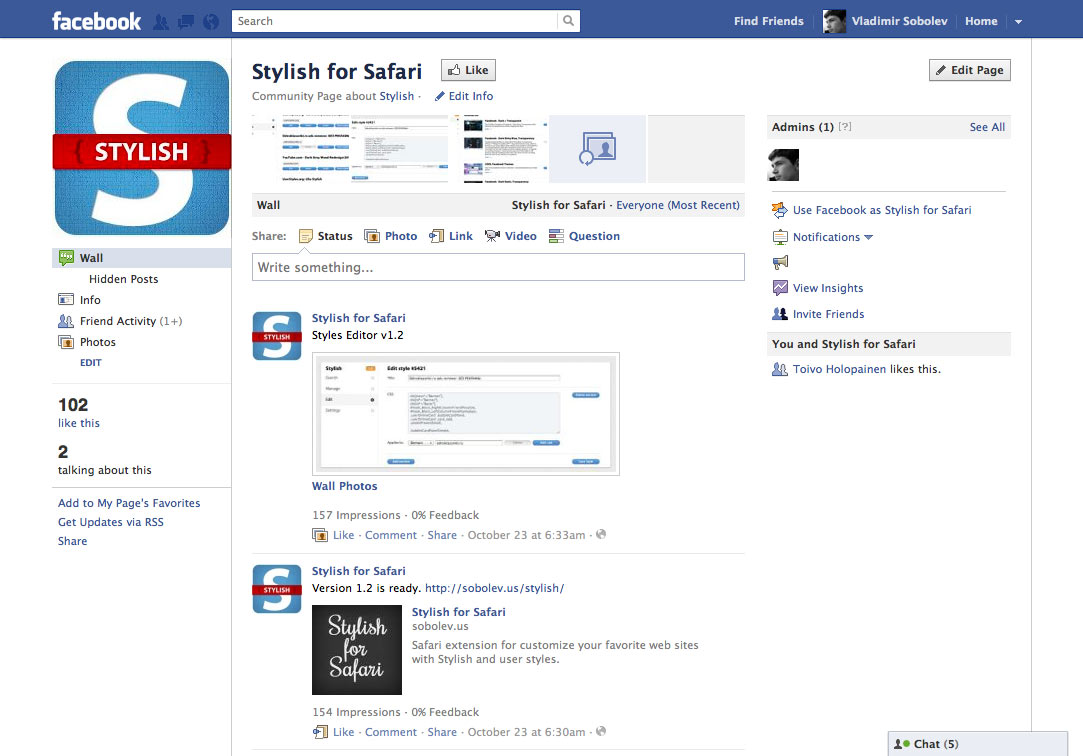This screenshot has width=1083, height=756.
Task: Click the search magnifier icon
Action: point(568,20)
